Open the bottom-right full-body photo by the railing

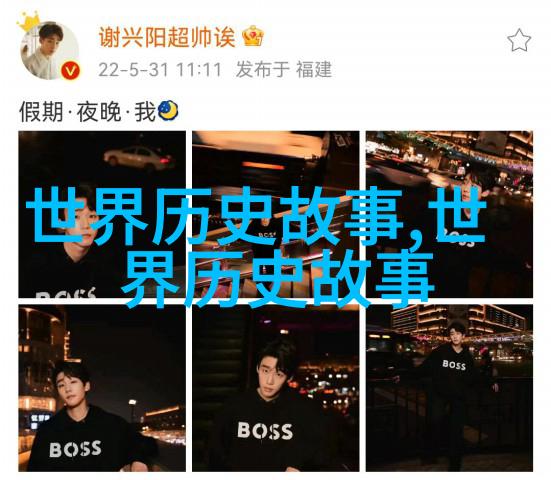pos(449,388)
